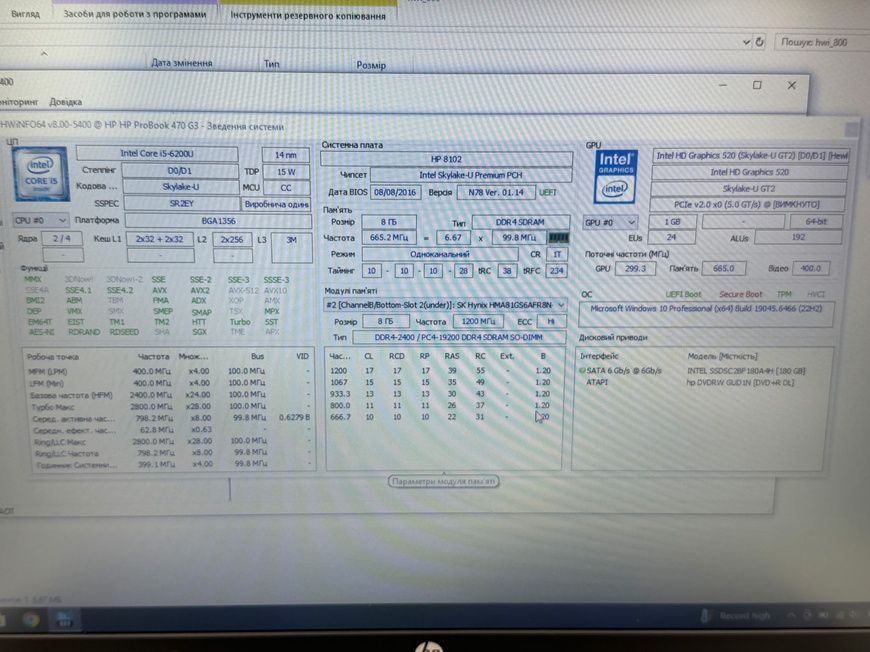
Task: Click the UEFI Boot status label
Action: click(x=683, y=295)
